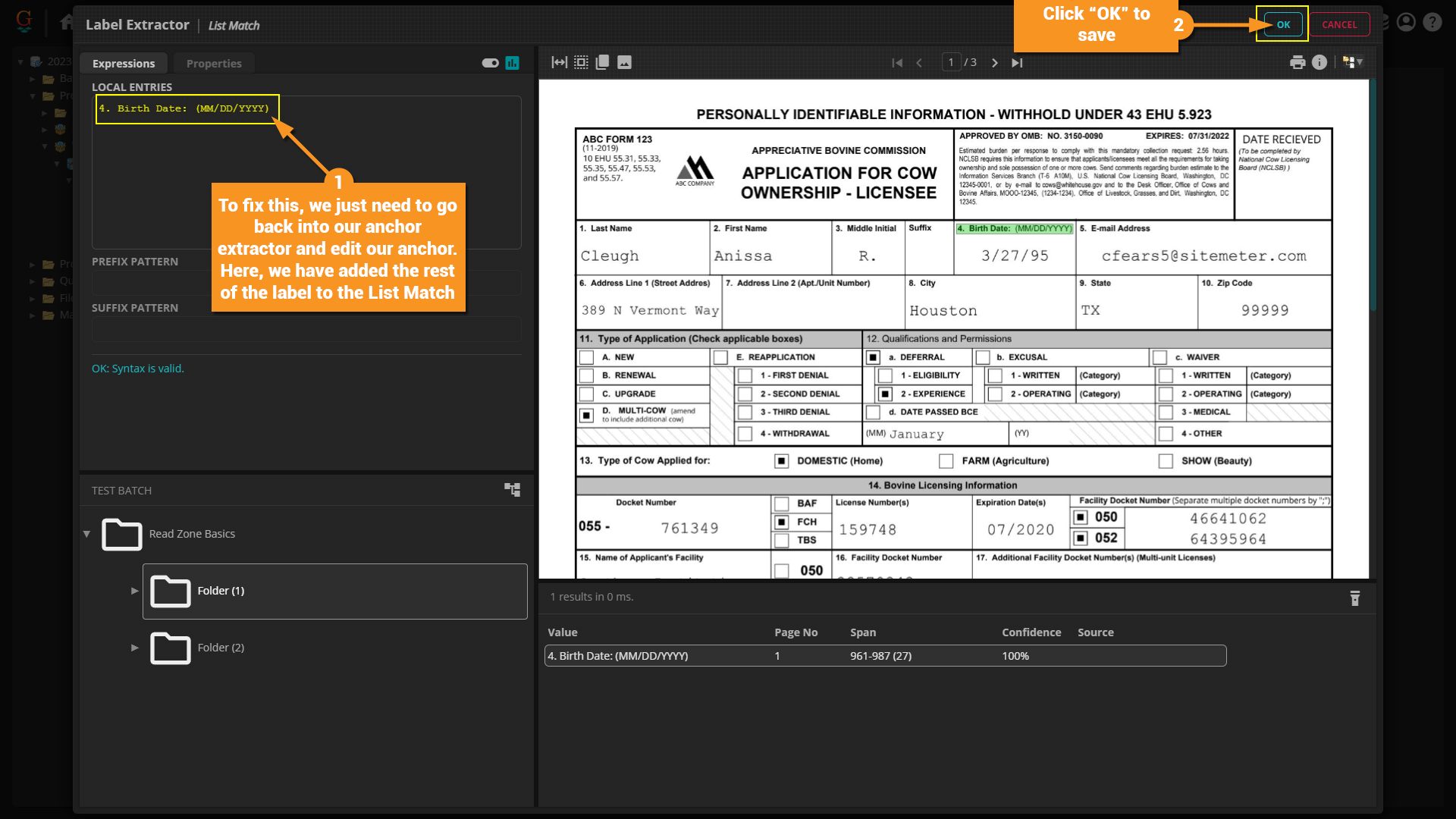Viewport: 1456px width, 819px height.
Task: Click OK to save the extractor
Action: tap(1283, 24)
